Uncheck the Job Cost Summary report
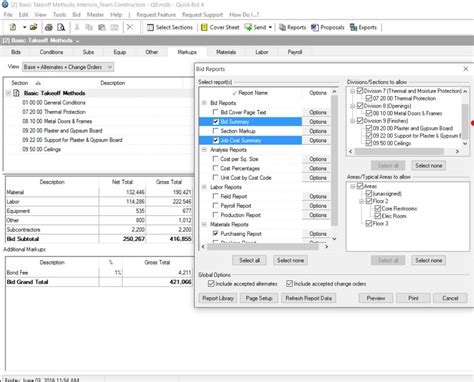The height and width of the screenshot is (382, 474). 216,140
